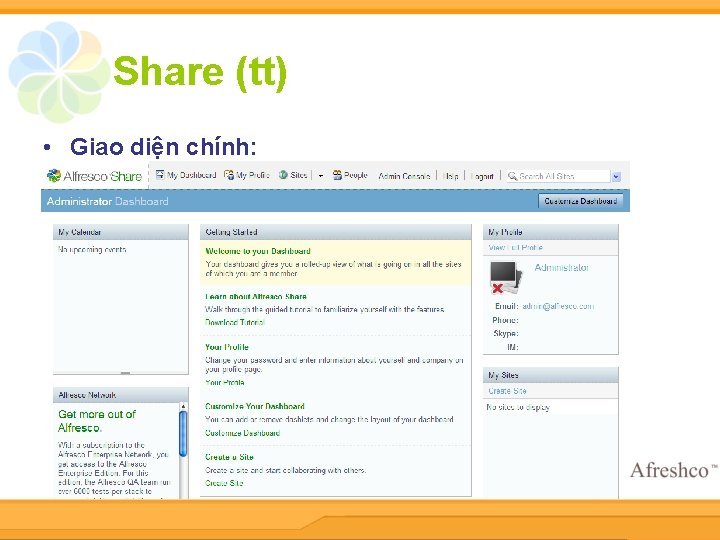Click the 'Administrator Dashboard' title
The width and height of the screenshot is (720, 540).
107,201
